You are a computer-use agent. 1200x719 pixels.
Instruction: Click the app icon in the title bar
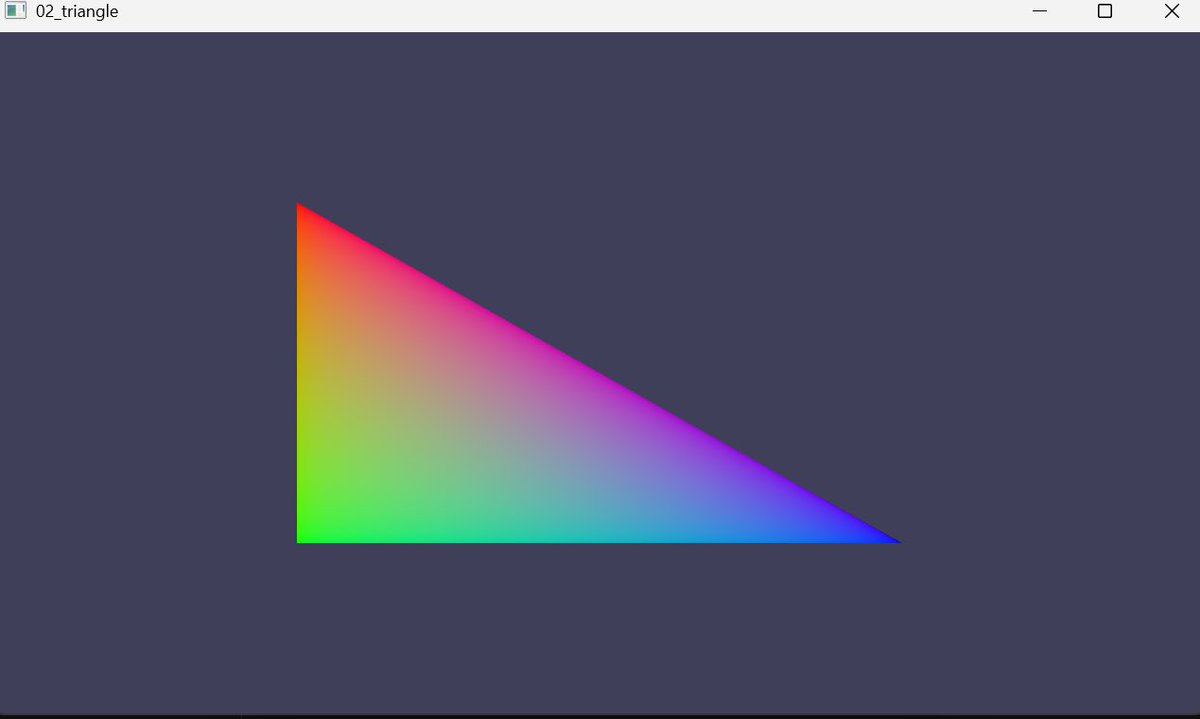pyautogui.click(x=15, y=11)
